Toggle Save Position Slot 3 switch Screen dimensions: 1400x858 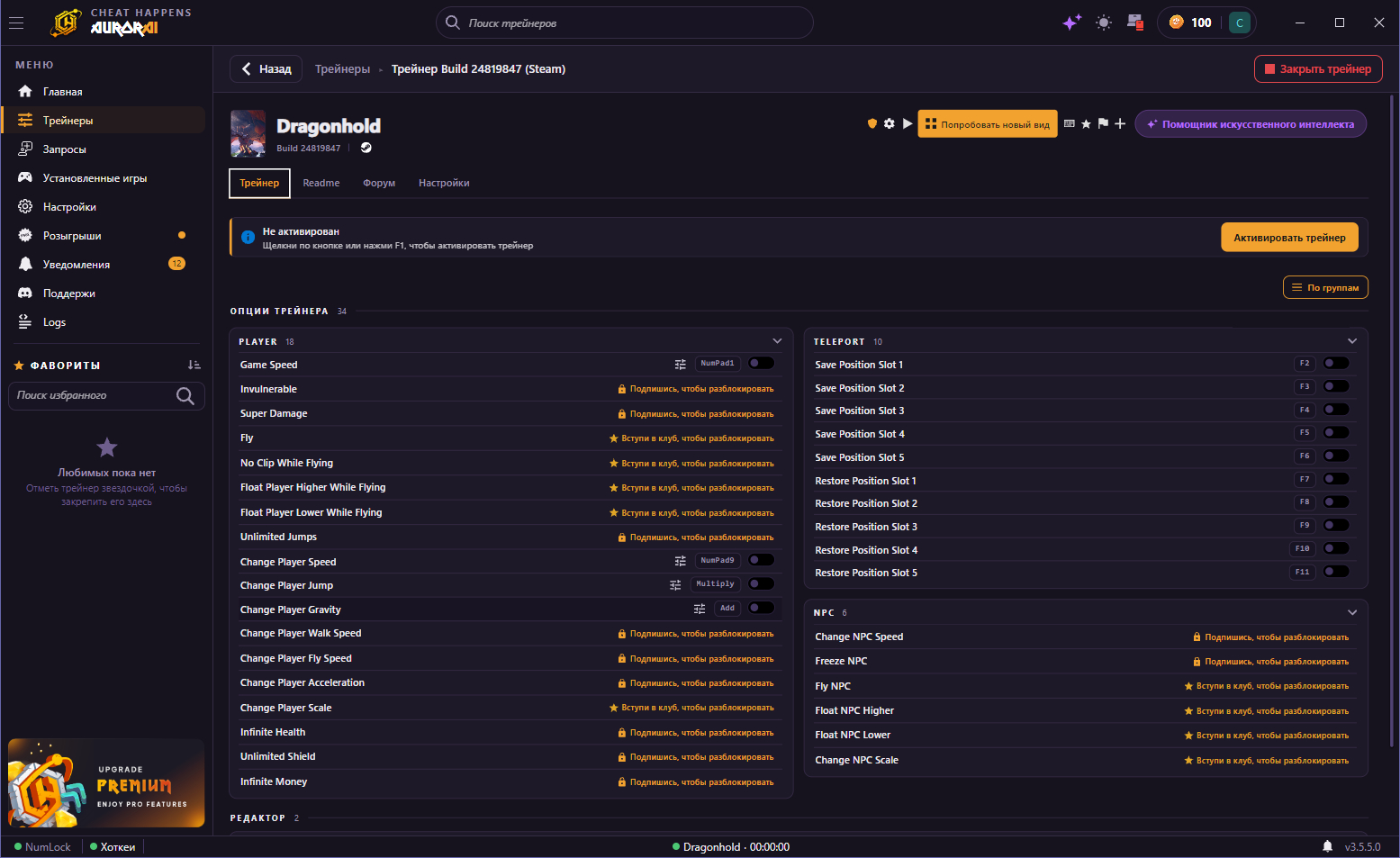pyautogui.click(x=1336, y=410)
